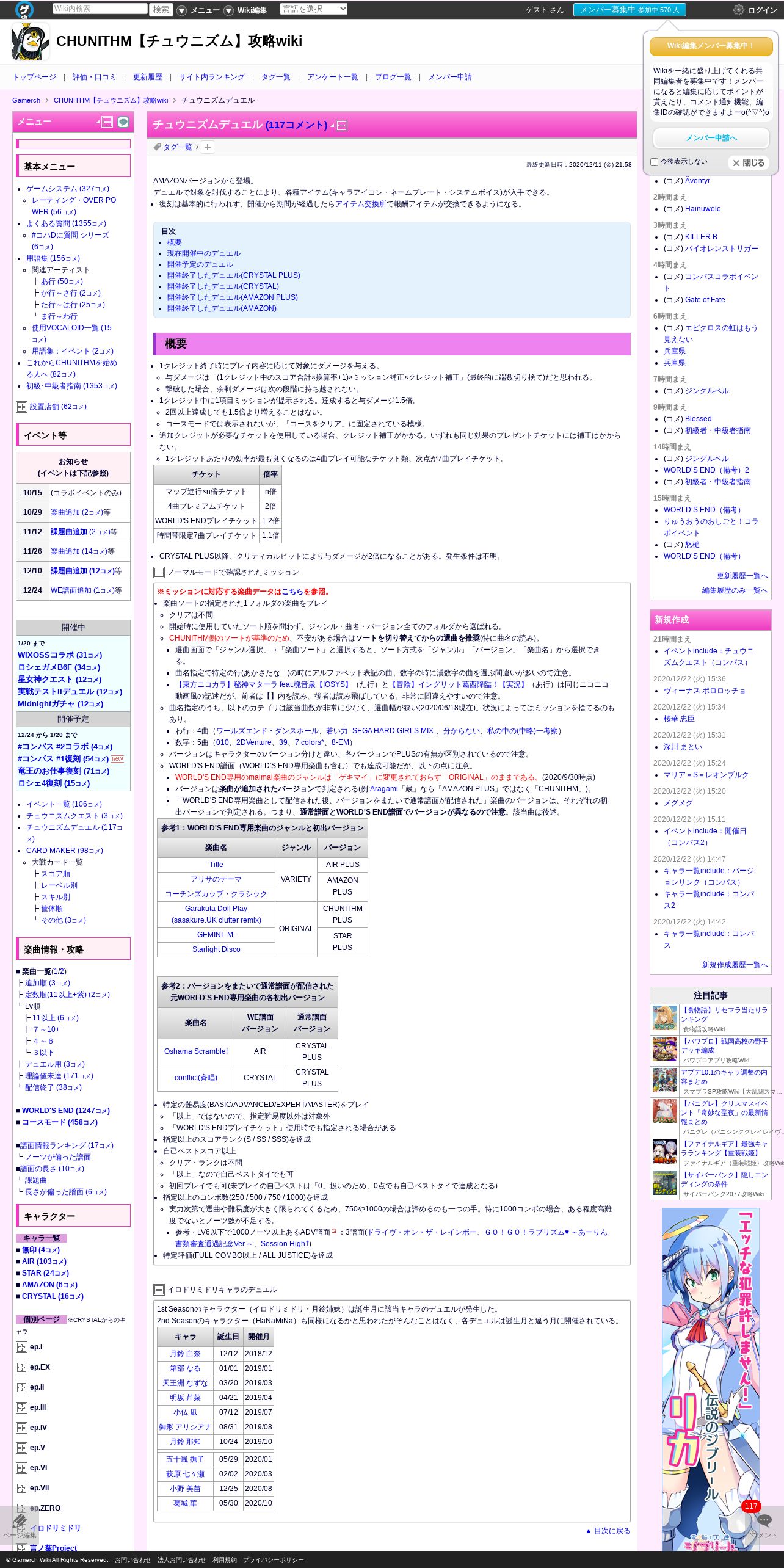Open the トップページ nav tab
This screenshot has height=1568, width=784.
[x=34, y=77]
